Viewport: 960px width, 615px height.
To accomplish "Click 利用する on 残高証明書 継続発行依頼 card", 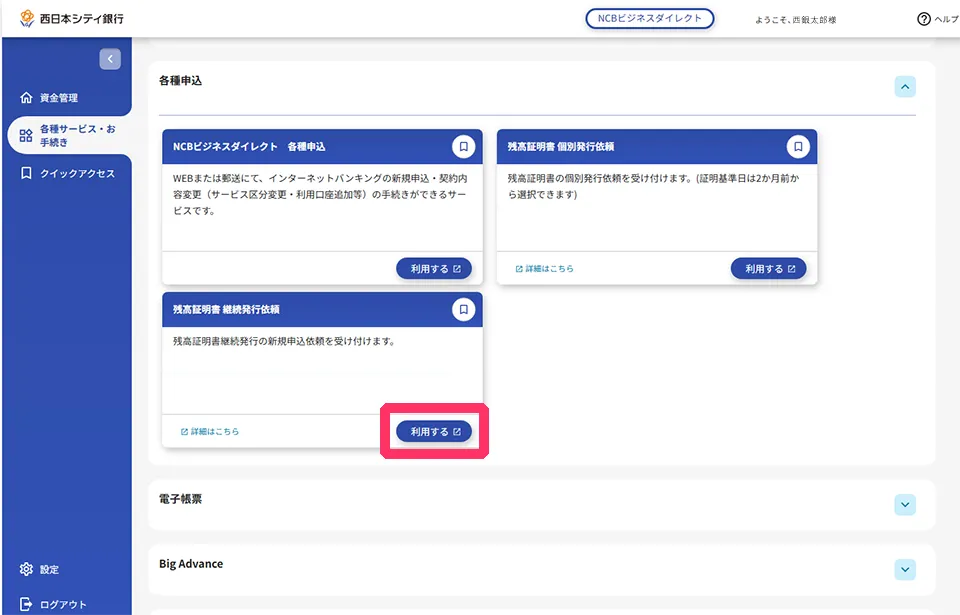I will (x=434, y=431).
